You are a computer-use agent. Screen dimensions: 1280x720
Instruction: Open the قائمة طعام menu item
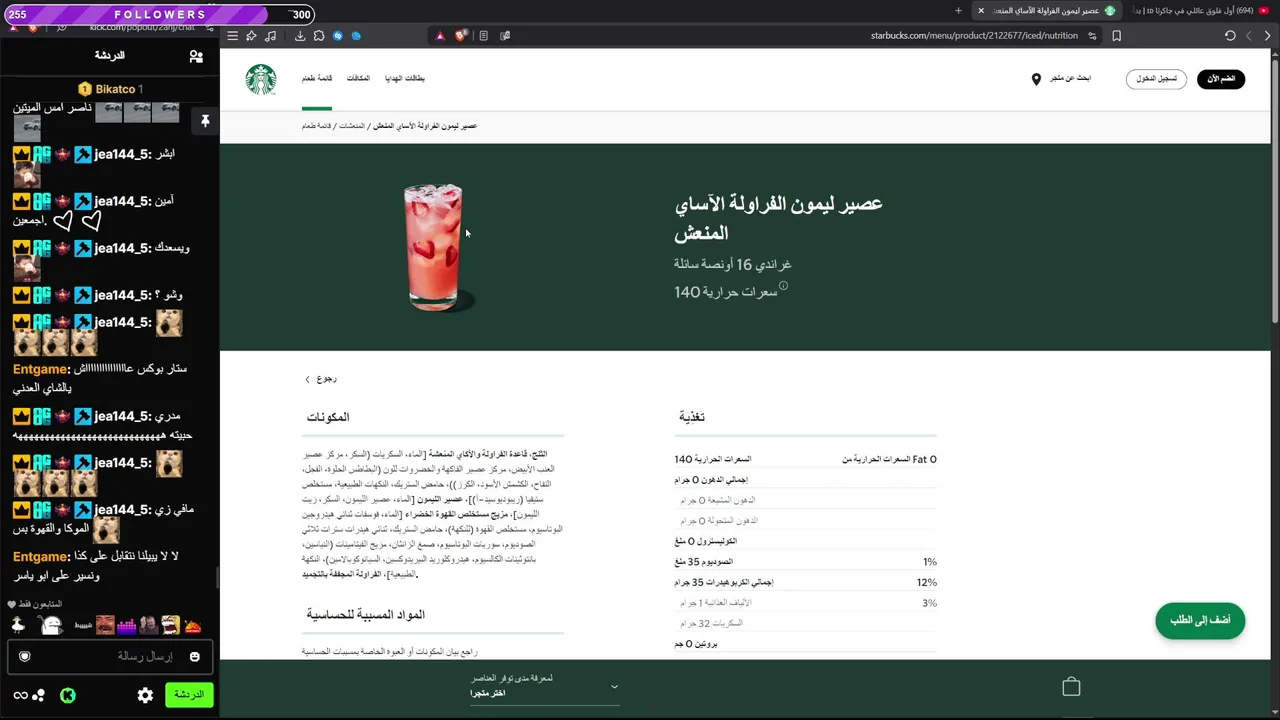[x=317, y=78]
